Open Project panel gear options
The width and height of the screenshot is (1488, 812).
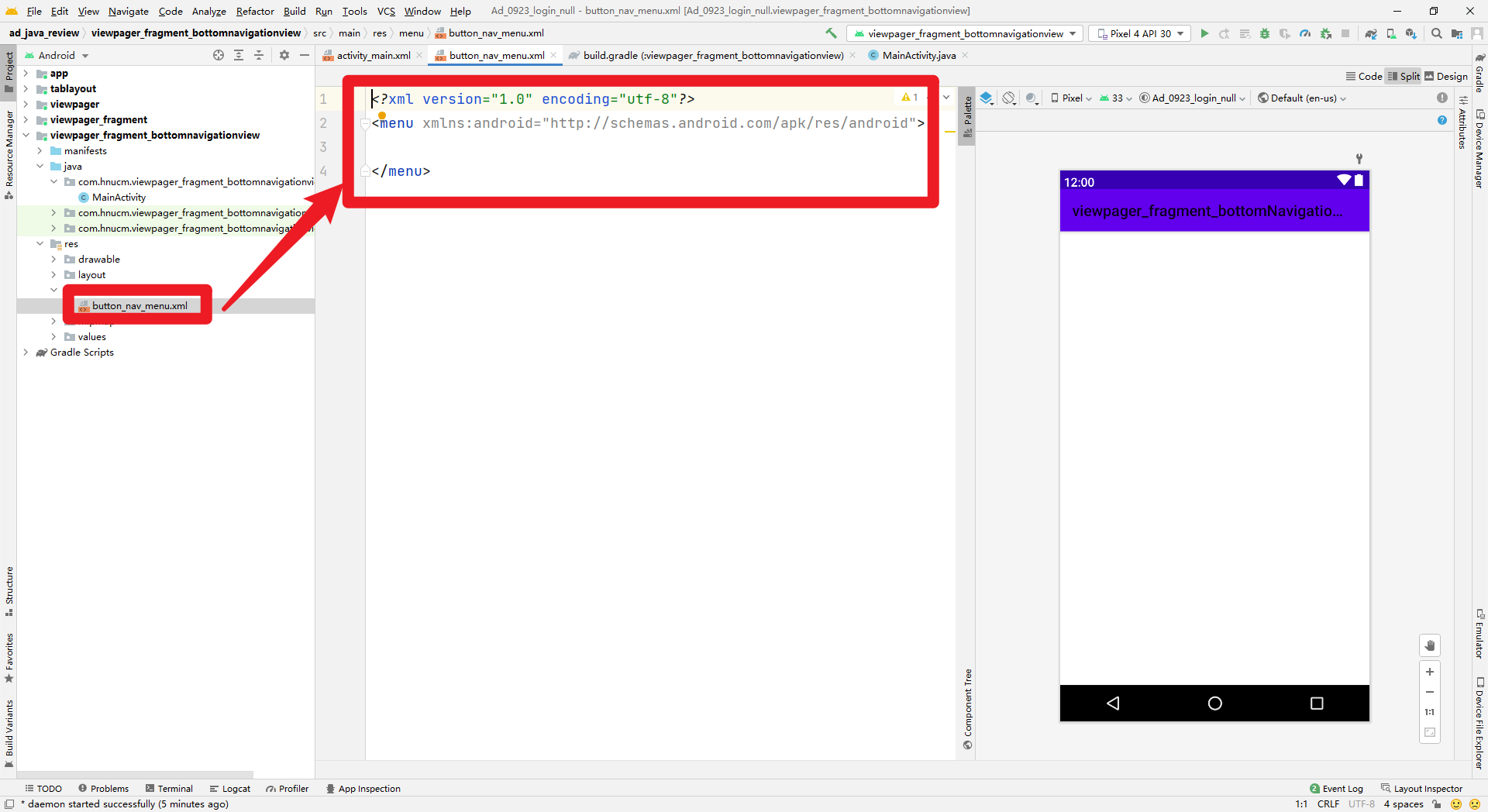[284, 55]
